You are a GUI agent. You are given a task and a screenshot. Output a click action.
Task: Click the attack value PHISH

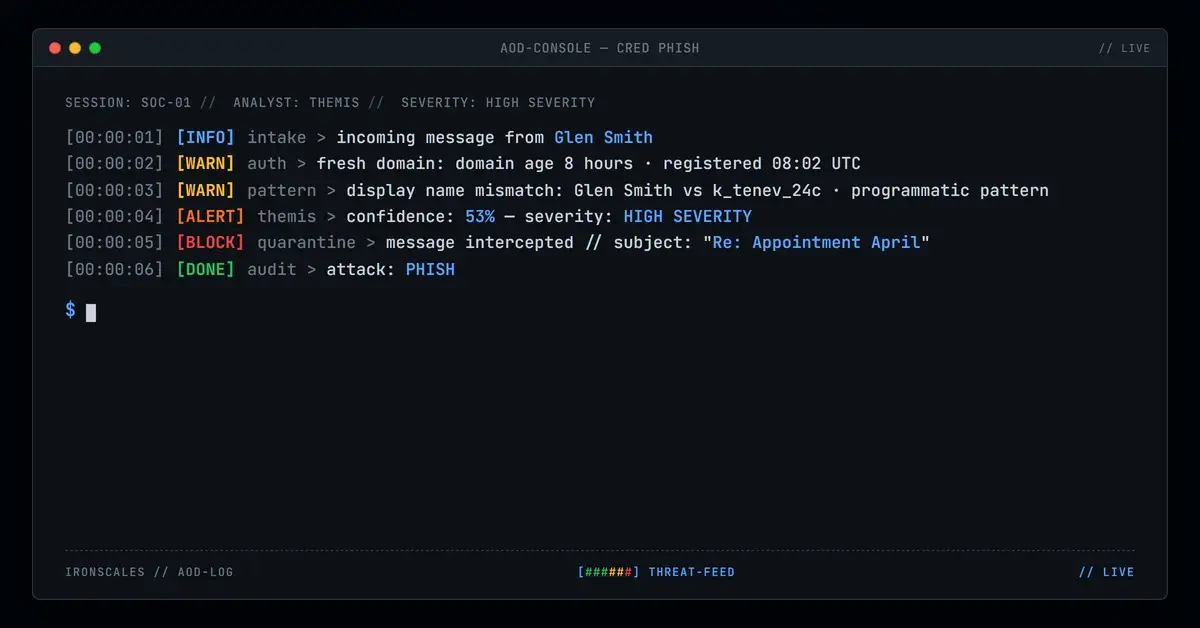[x=430, y=269]
